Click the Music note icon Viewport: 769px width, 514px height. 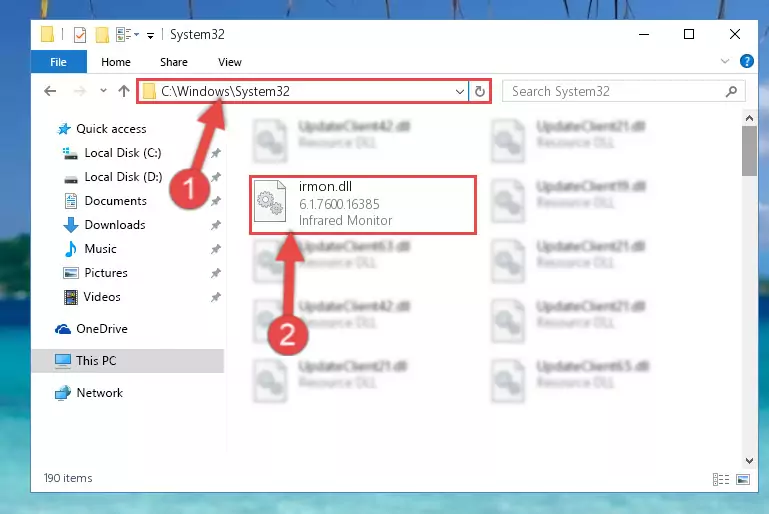coord(71,249)
